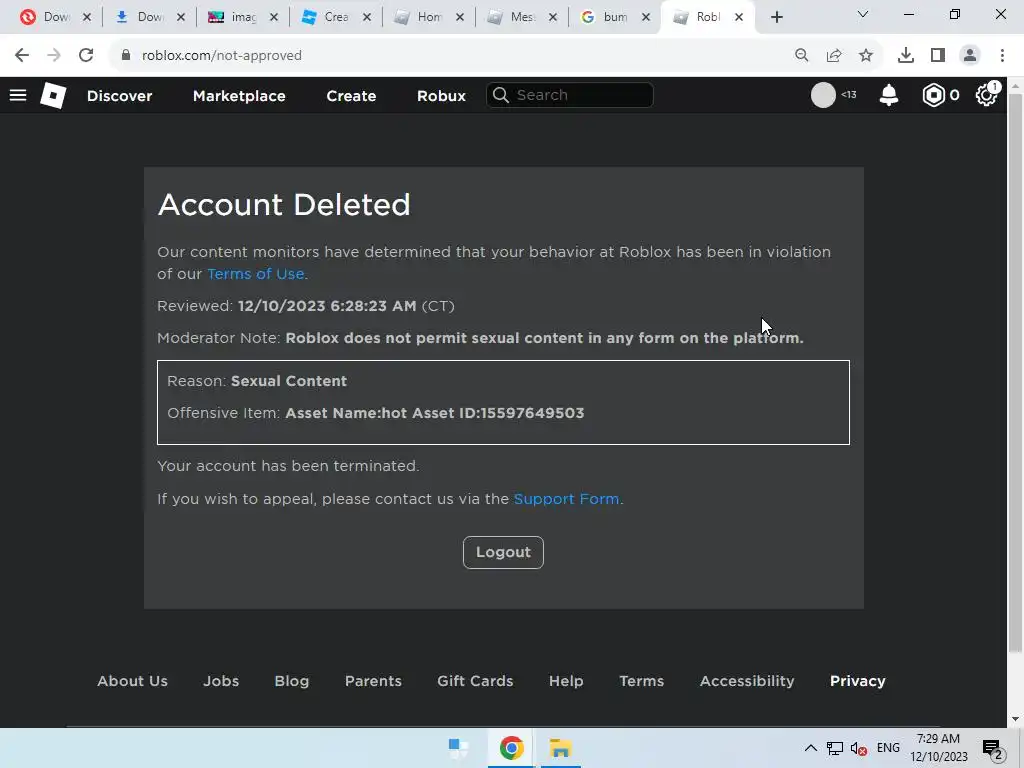The height and width of the screenshot is (768, 1024).
Task: Click the avatar profile picture
Action: (x=823, y=95)
